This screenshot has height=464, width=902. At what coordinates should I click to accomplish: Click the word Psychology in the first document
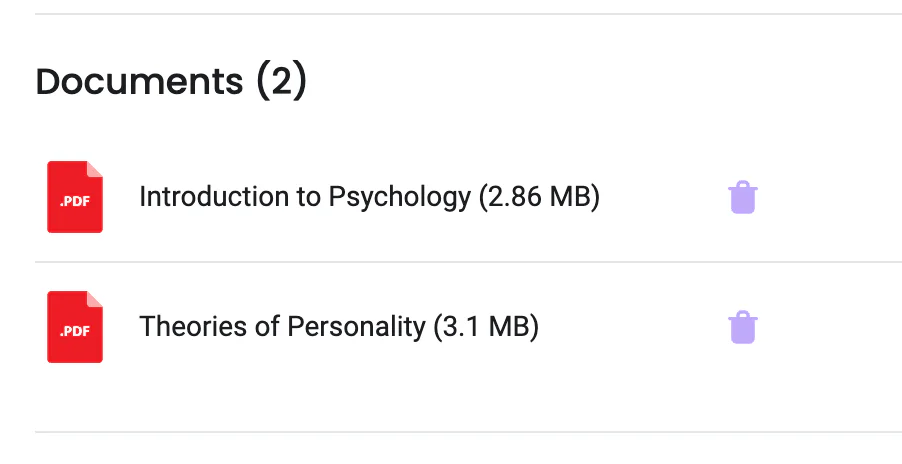(x=399, y=198)
